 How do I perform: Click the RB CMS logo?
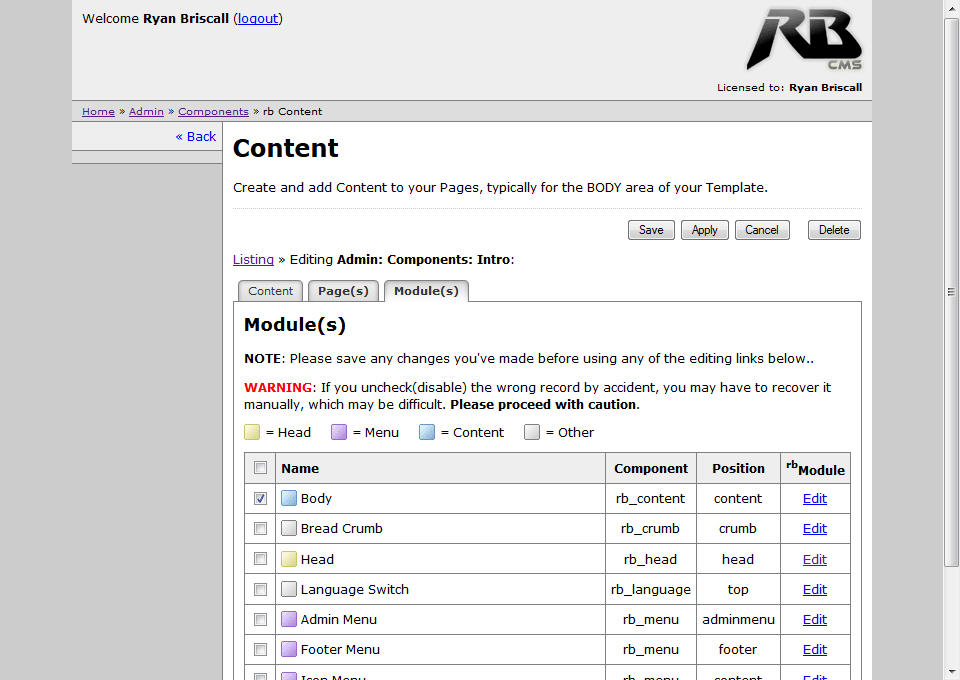click(803, 40)
